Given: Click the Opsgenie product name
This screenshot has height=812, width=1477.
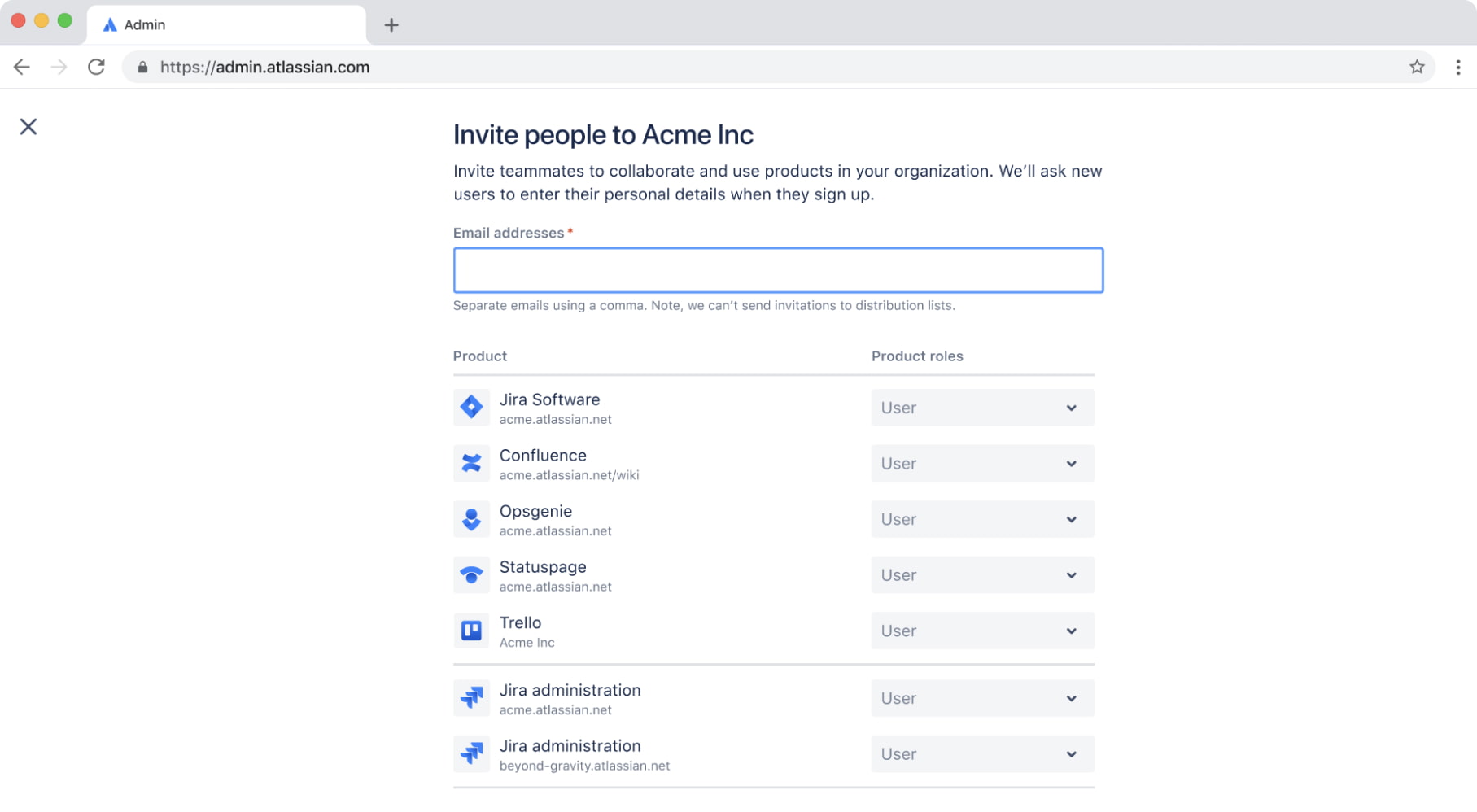Looking at the screenshot, I should pyautogui.click(x=535, y=511).
